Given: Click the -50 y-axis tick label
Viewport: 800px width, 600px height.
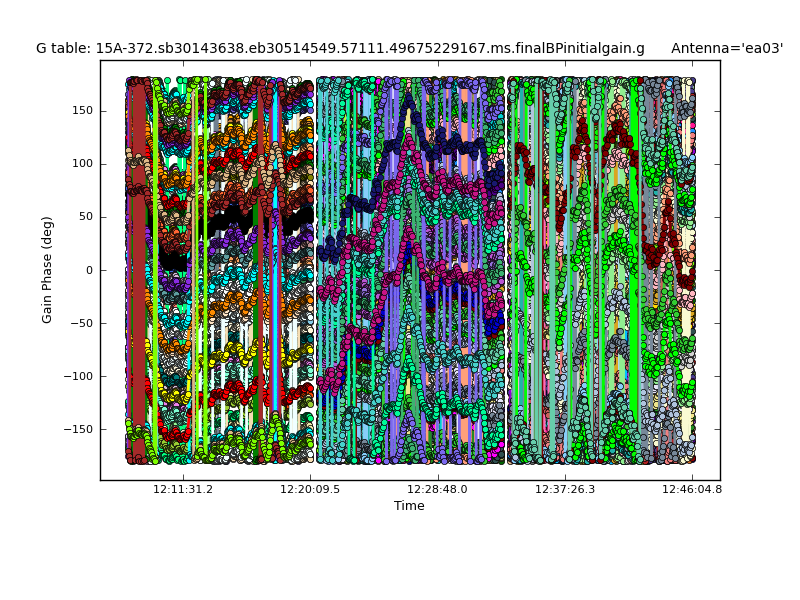Looking at the screenshot, I should [82, 323].
